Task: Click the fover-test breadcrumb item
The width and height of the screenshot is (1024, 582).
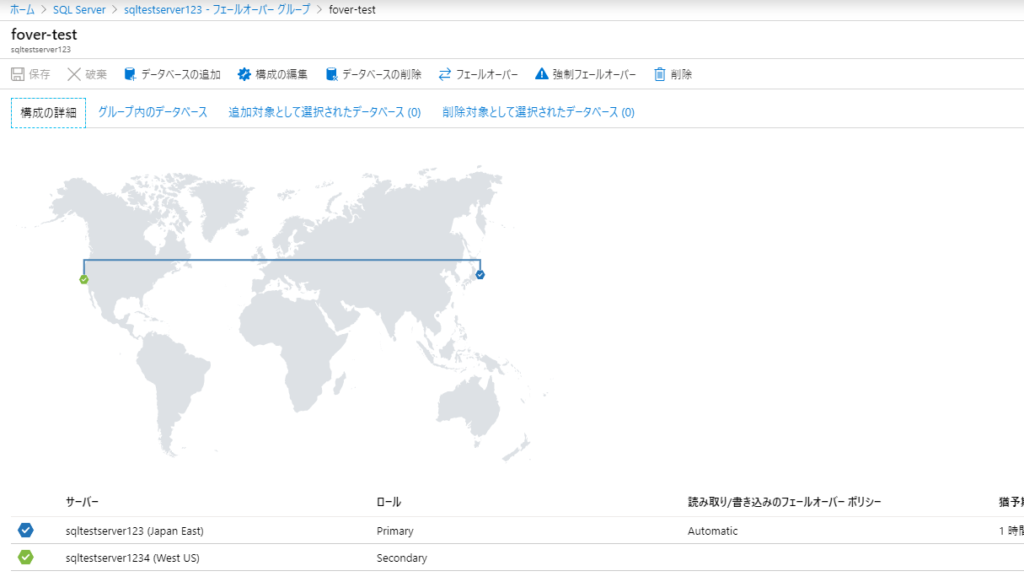Action: click(x=352, y=10)
